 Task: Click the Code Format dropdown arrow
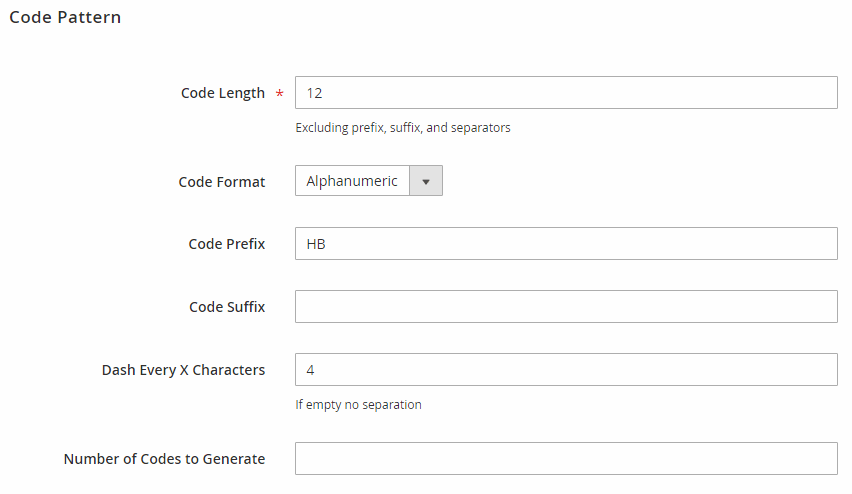(426, 181)
